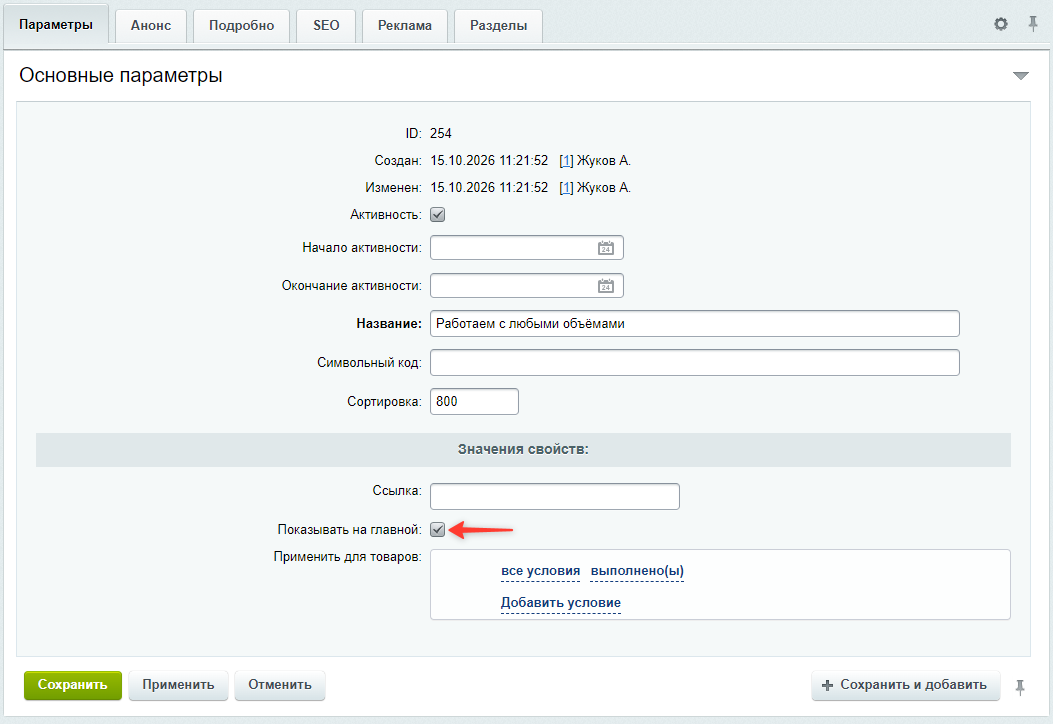
Task: Collapse the Основные параметры section
Action: click(x=1021, y=76)
